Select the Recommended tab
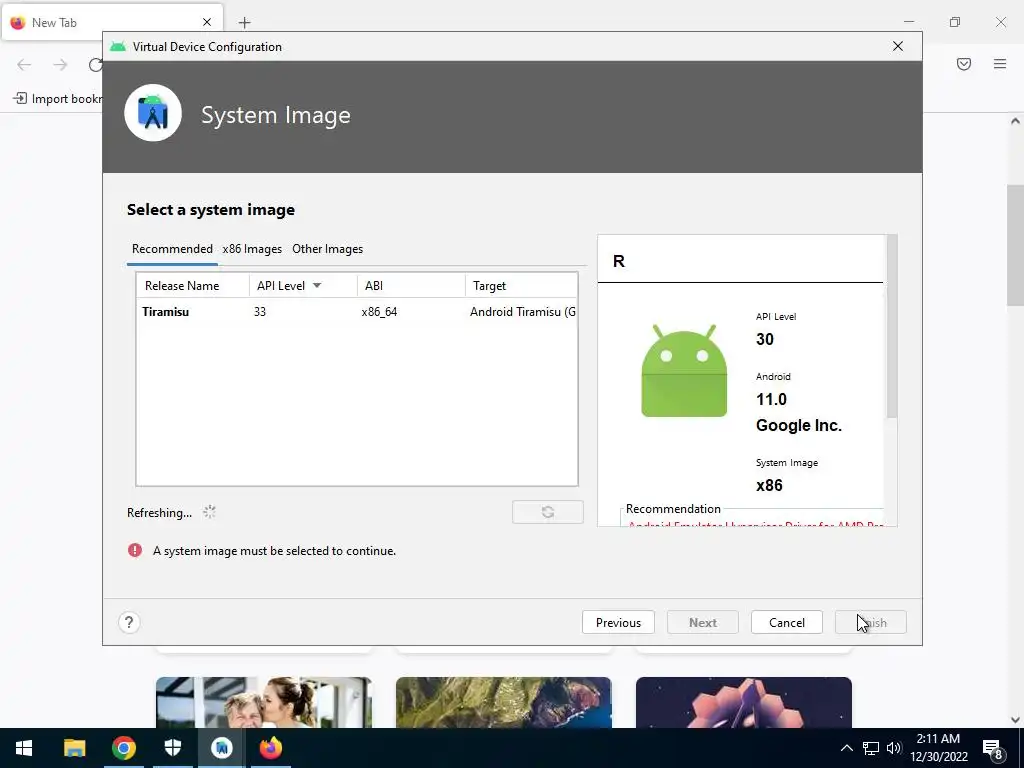This screenshot has width=1024, height=768. pyautogui.click(x=172, y=249)
